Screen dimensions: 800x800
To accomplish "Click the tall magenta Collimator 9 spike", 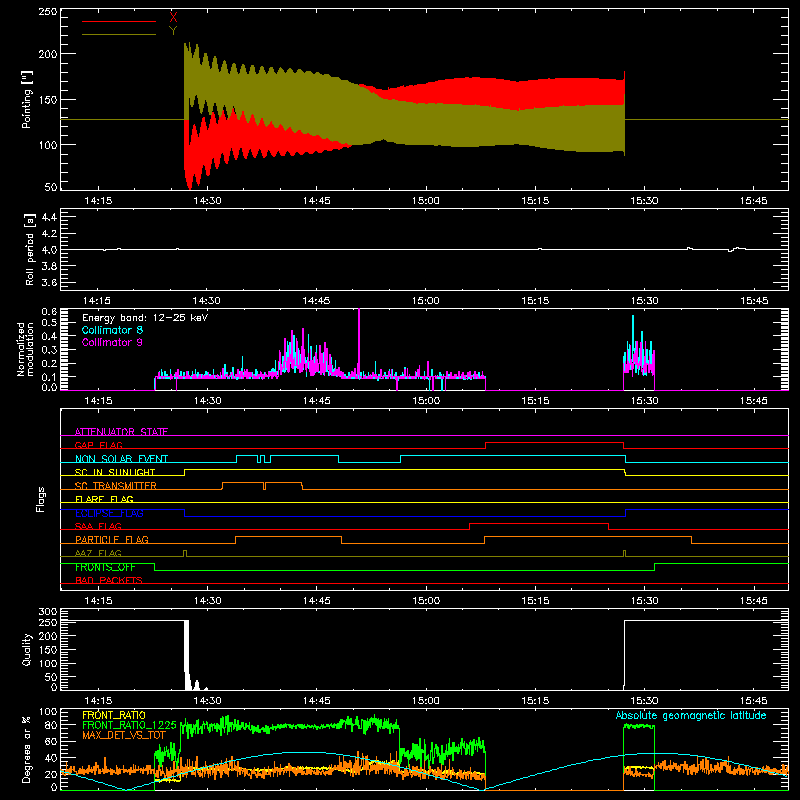I will [359, 342].
